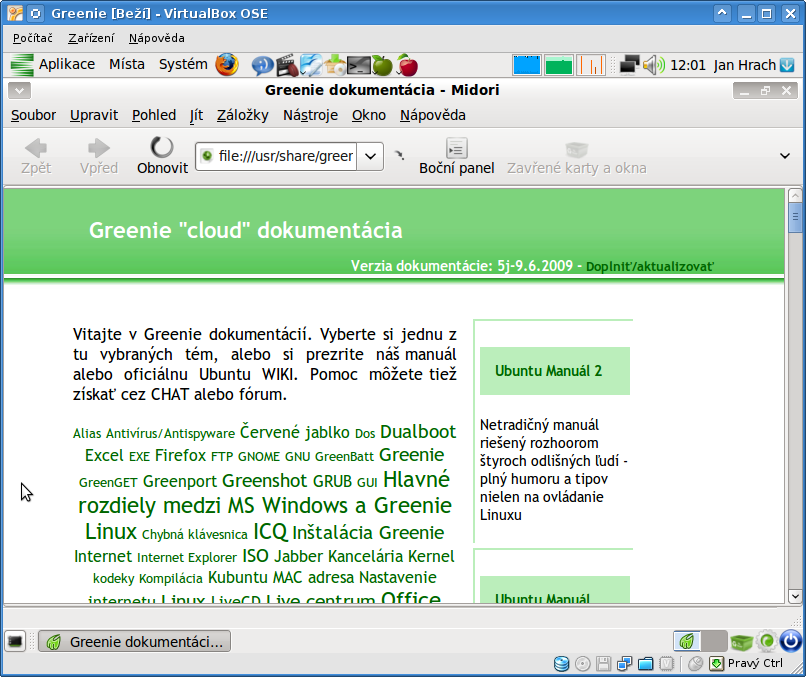The height and width of the screenshot is (677, 806).
Task: Launch Firefox from the top panel
Action: [227, 65]
